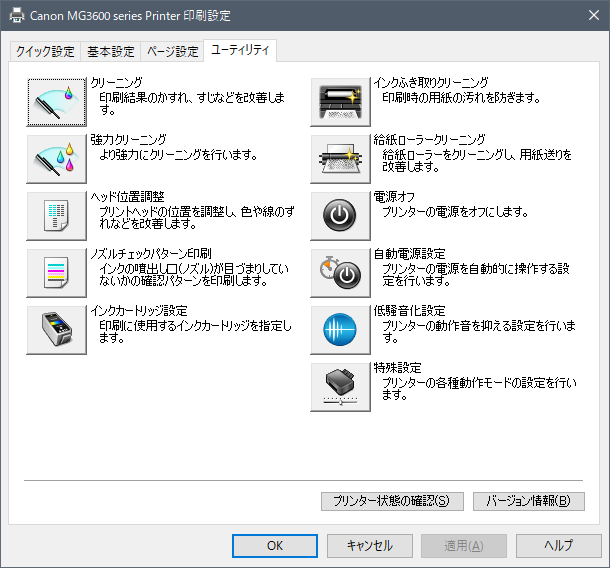This screenshot has width=610, height=568.
Task: Switch to the 基本設定 tab
Action: click(x=110, y=52)
